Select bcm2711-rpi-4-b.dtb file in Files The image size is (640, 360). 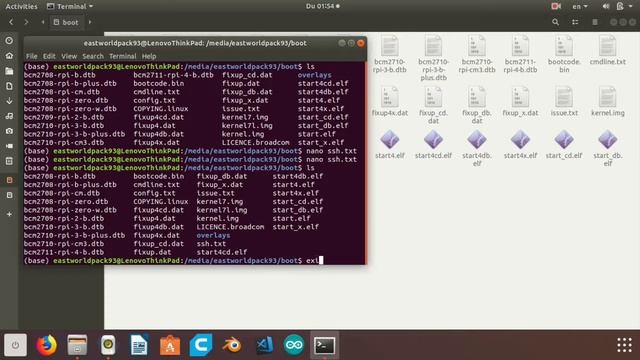(x=520, y=54)
